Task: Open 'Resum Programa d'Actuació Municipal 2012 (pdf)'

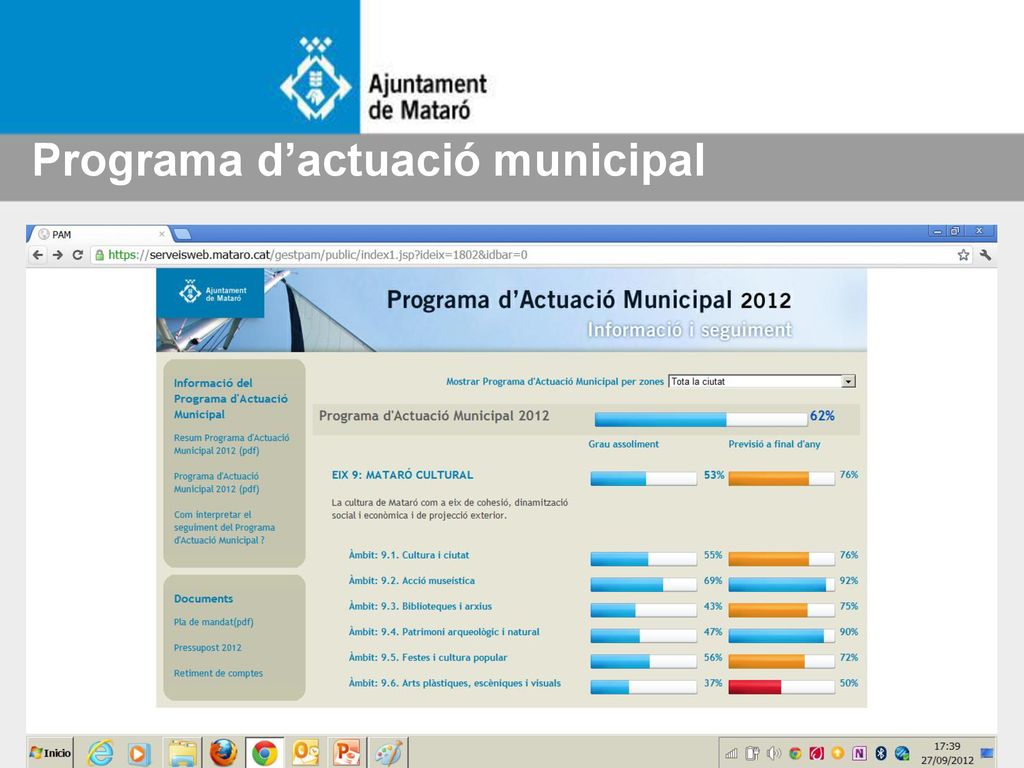Action: pos(231,444)
